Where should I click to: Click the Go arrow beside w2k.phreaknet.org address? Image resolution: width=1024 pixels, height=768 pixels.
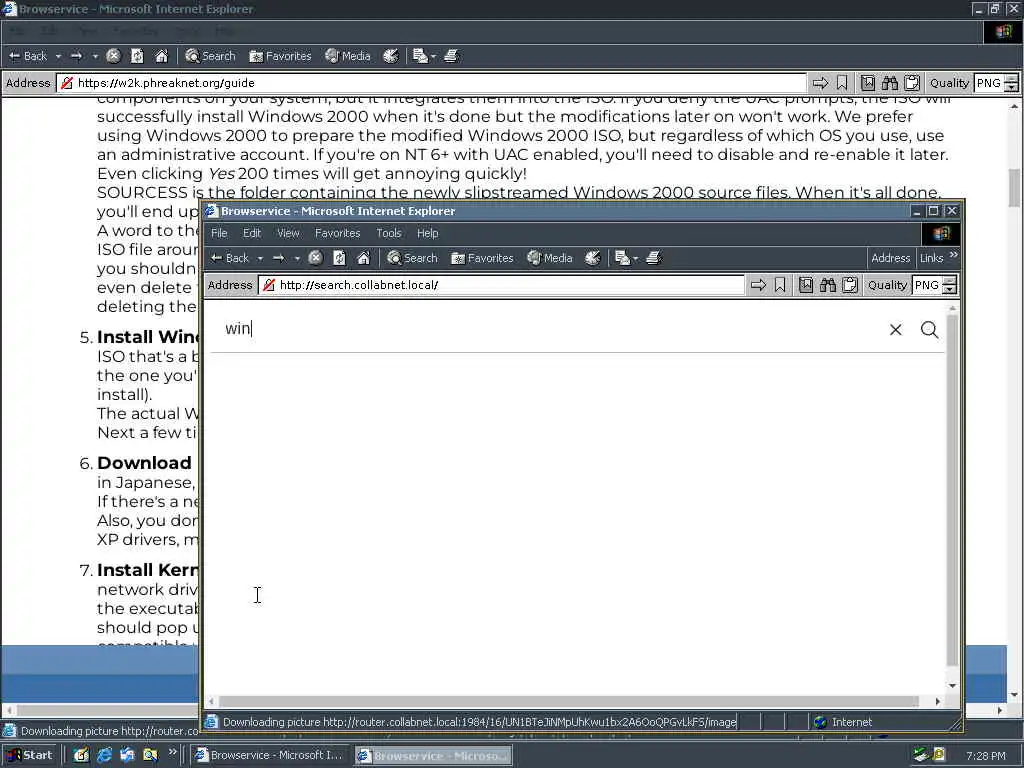point(820,83)
